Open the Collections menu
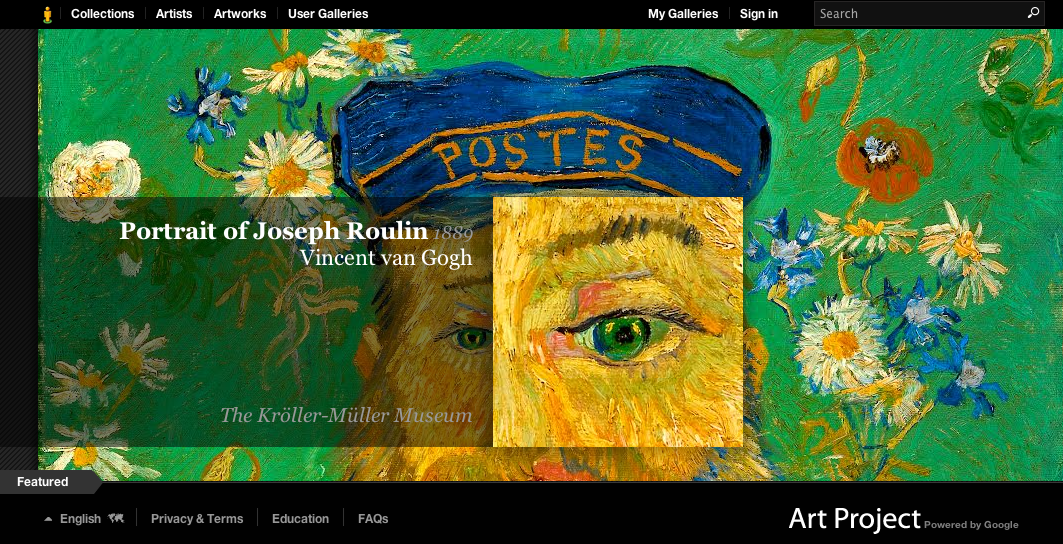Screen dimensions: 1063x544 point(102,14)
